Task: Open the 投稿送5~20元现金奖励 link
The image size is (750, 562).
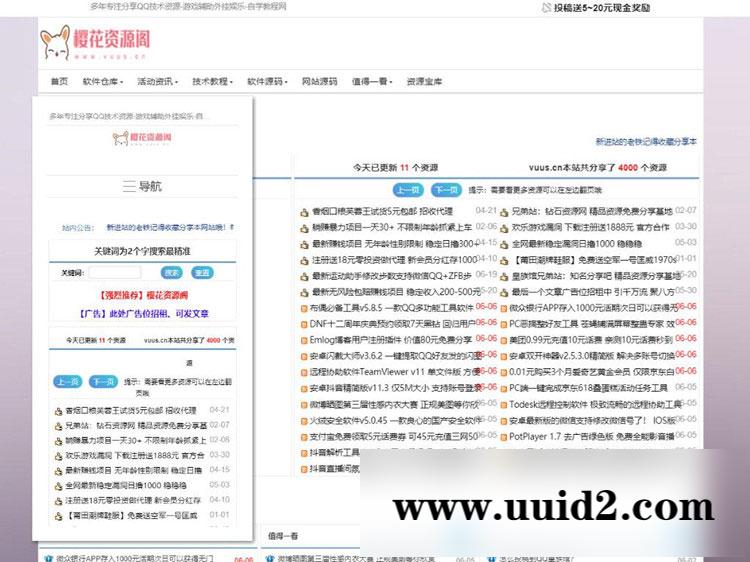Action: point(602,8)
